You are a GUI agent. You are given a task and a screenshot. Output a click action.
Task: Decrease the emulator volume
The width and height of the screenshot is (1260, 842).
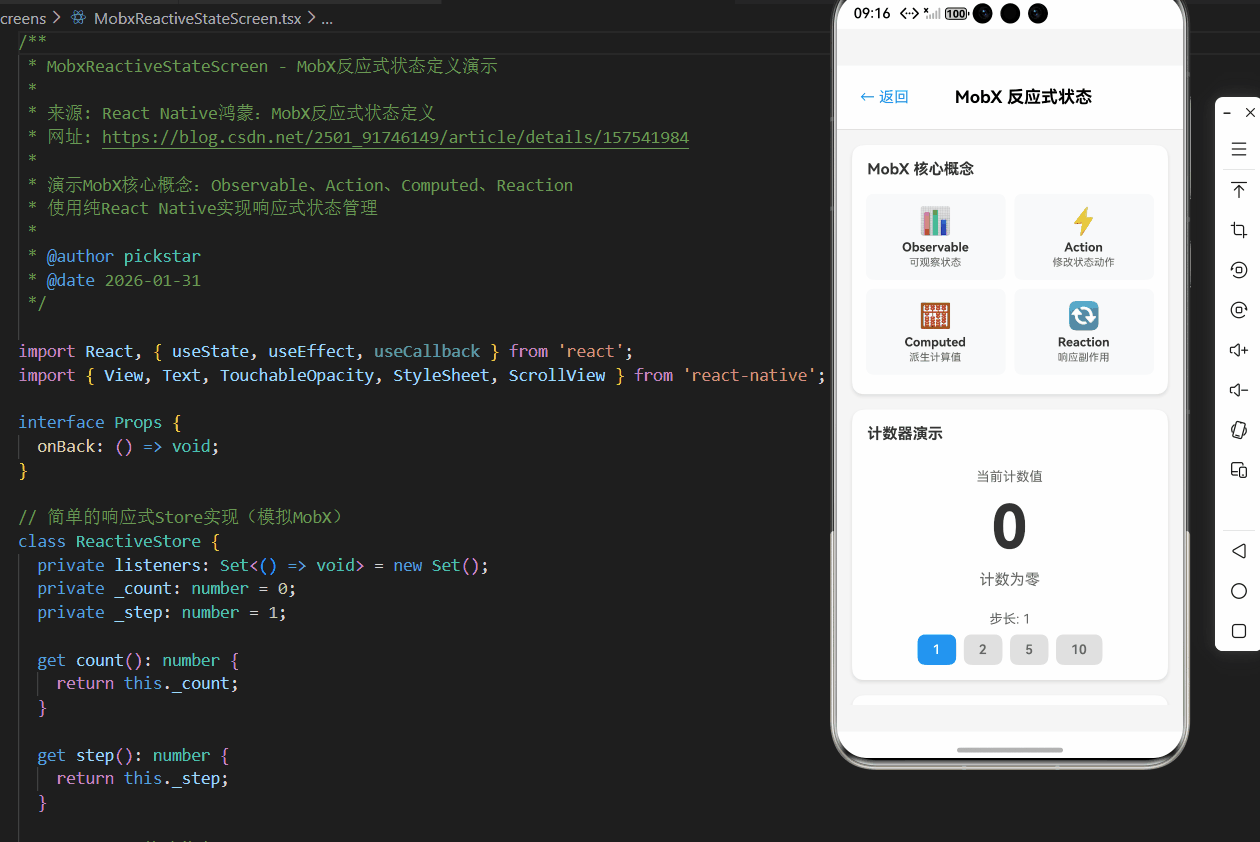click(x=1238, y=390)
